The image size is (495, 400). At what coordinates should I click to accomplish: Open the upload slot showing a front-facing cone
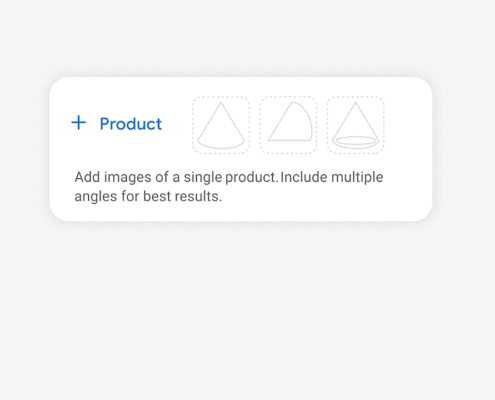tap(221, 125)
